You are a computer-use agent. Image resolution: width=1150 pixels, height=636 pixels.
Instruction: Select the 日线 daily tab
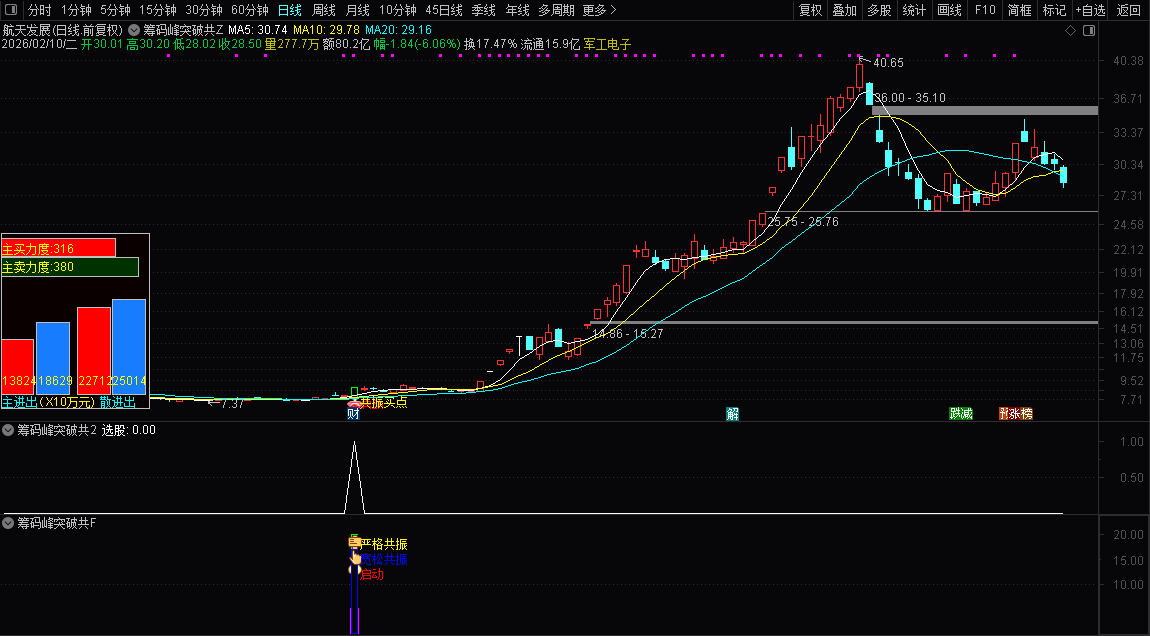(290, 10)
